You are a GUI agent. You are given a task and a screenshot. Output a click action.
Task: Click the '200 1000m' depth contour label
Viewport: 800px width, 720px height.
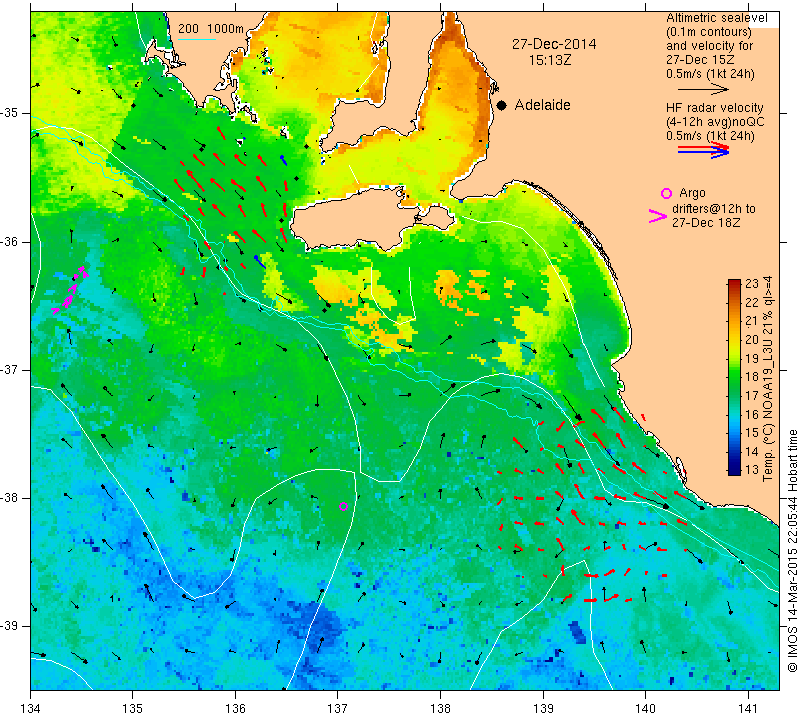point(211,29)
